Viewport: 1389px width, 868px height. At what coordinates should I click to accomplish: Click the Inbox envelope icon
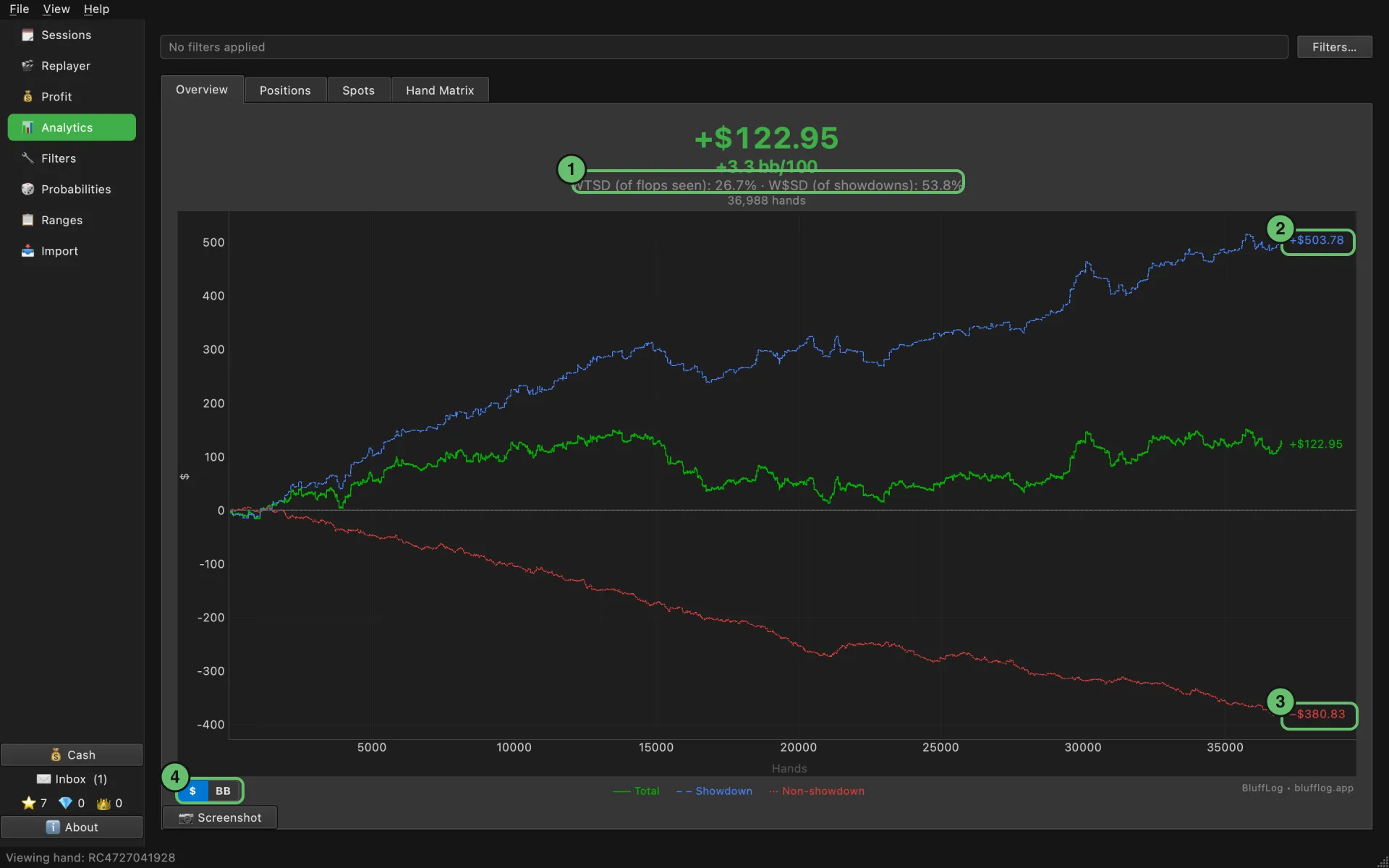[x=44, y=779]
